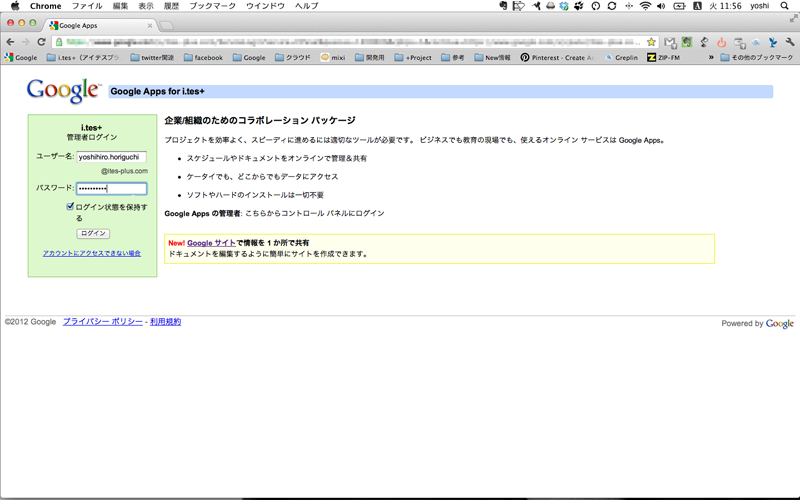Image resolution: width=800 pixels, height=500 pixels.
Task: Click the green padlock in address bar
Action: coord(59,42)
